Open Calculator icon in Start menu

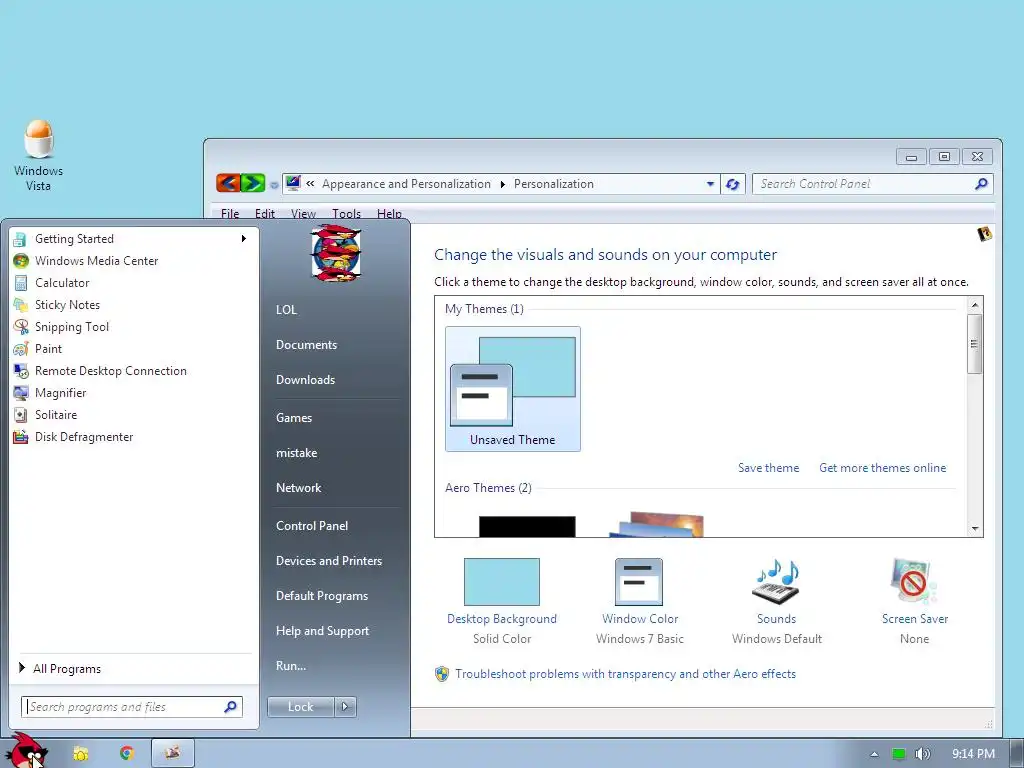coord(21,283)
